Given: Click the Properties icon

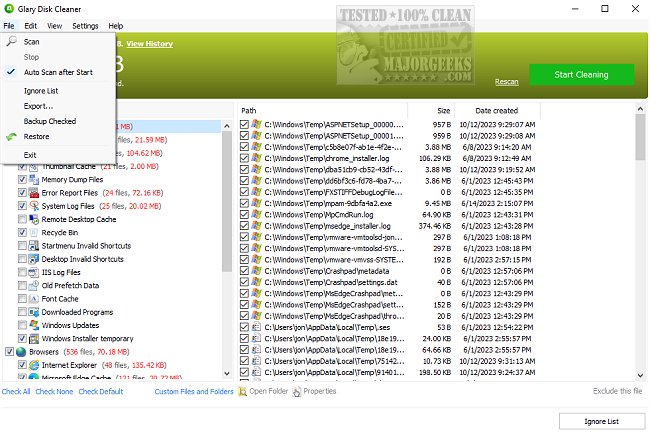Looking at the screenshot, I should (x=297, y=391).
